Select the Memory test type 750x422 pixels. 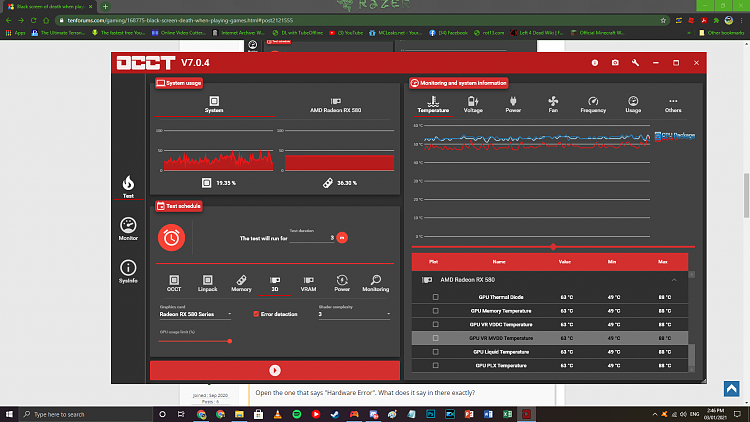(x=241, y=283)
